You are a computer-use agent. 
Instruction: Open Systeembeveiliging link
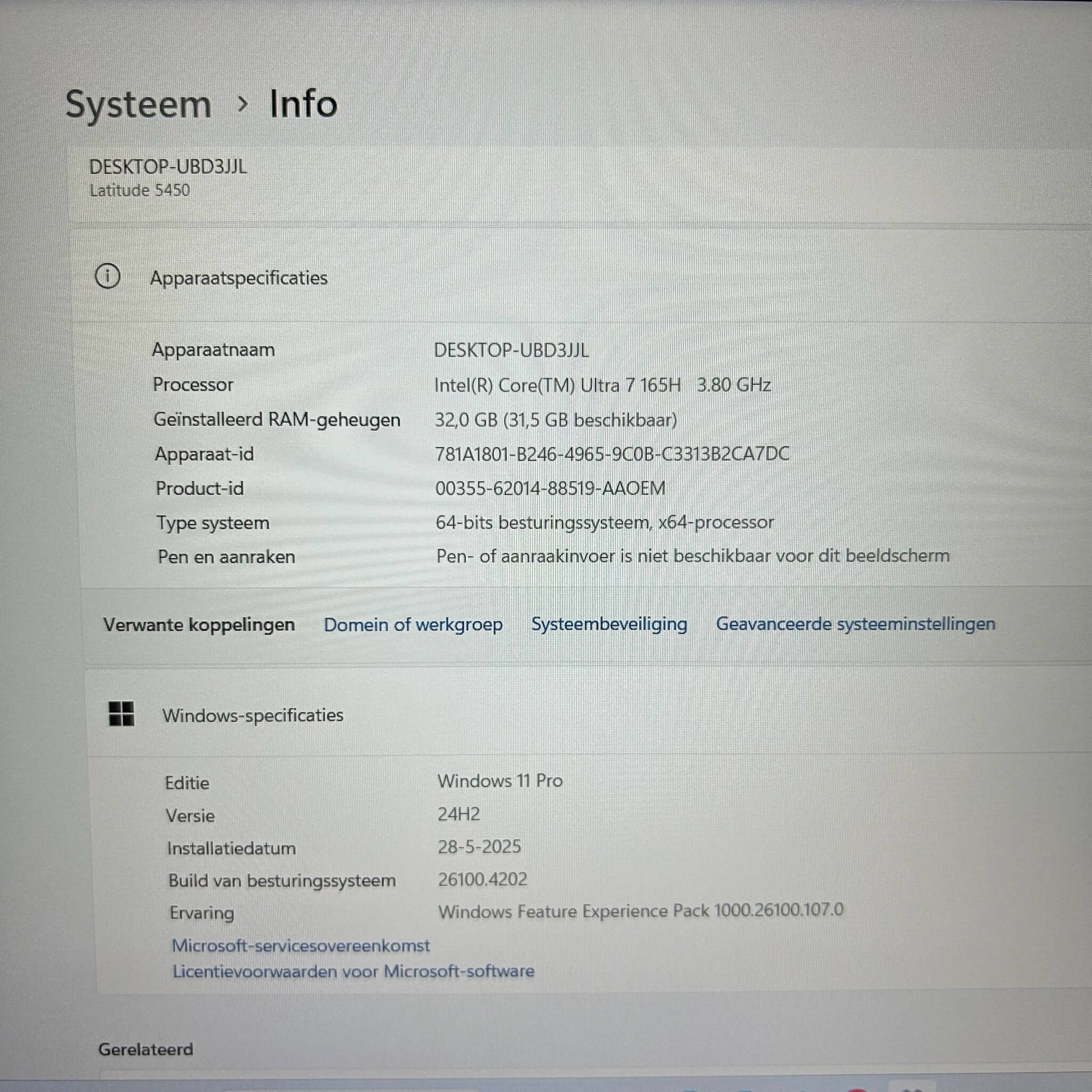click(609, 624)
